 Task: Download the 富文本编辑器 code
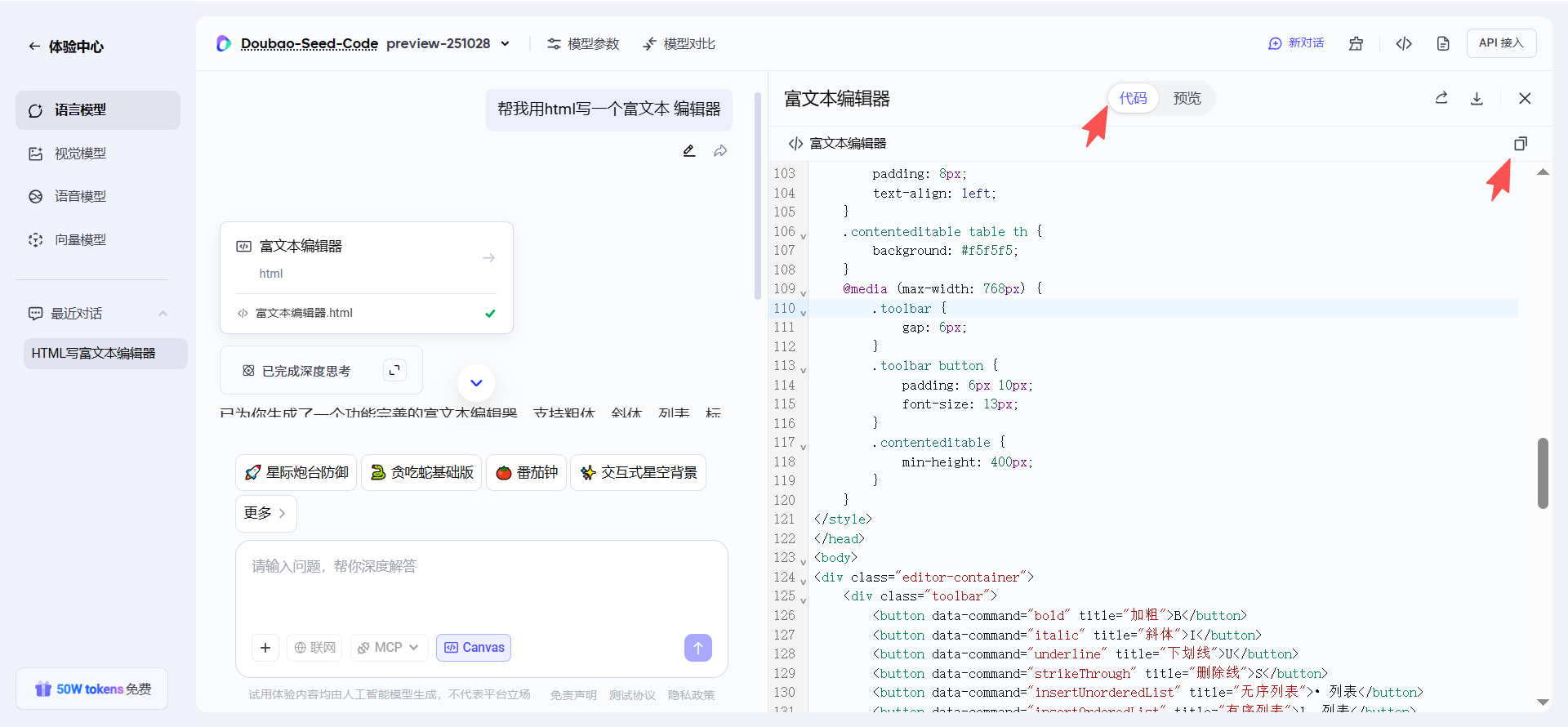point(1477,99)
